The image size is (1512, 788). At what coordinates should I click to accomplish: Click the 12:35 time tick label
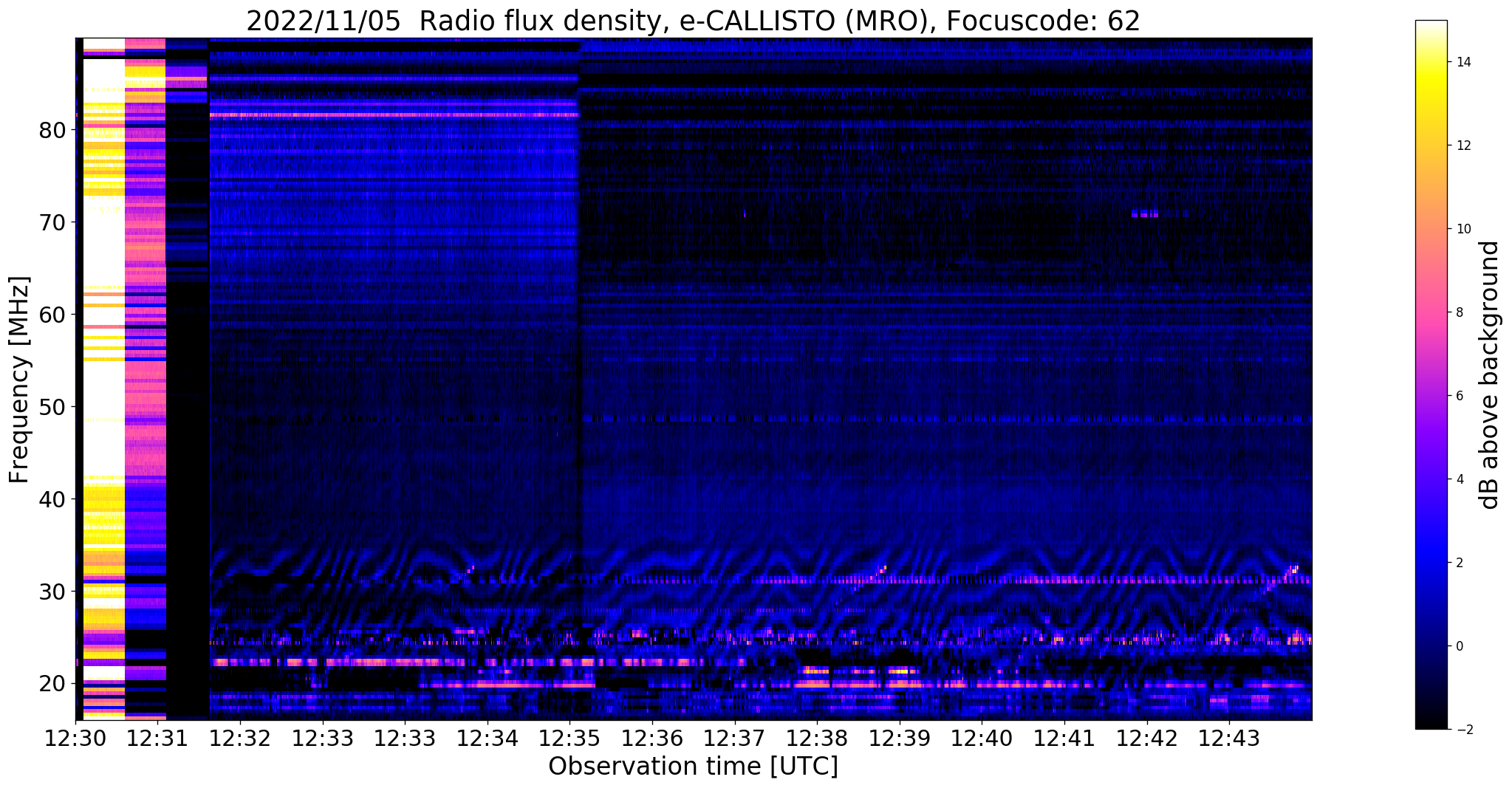569,739
